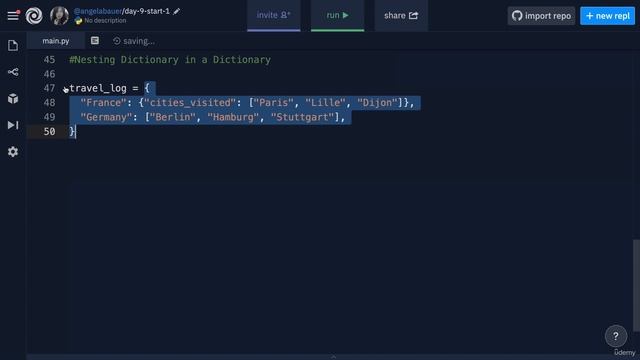The image size is (640, 360).
Task: Open the user profile avatar
Action: pyautogui.click(x=59, y=16)
